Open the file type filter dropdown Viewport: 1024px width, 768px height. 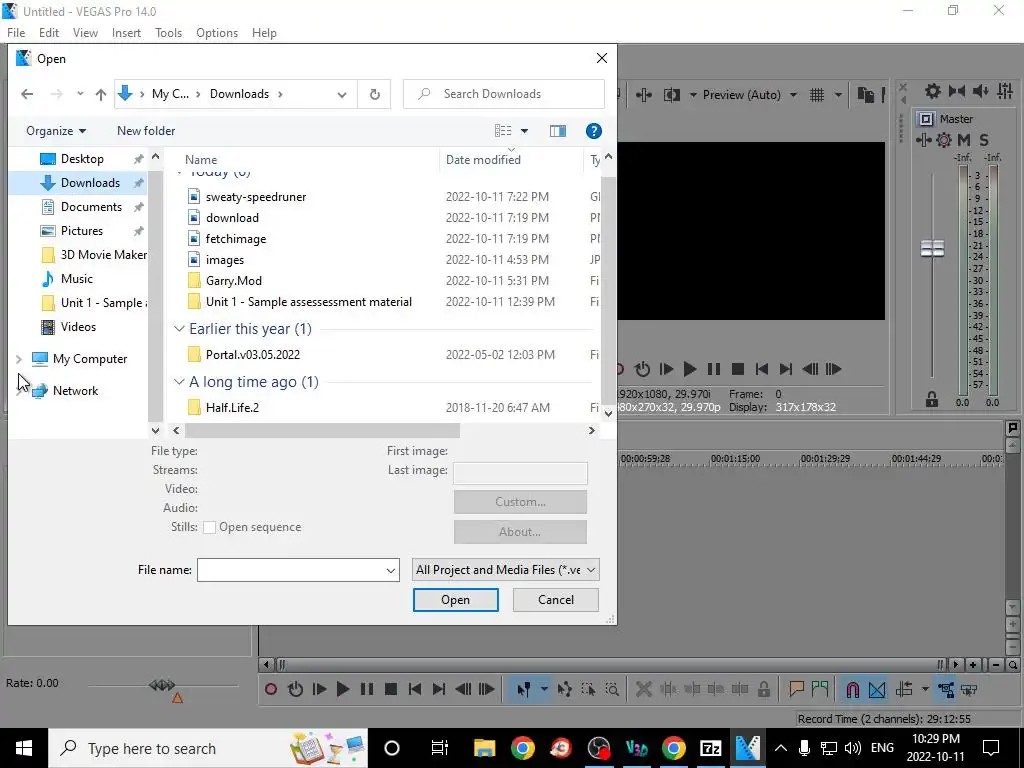pyautogui.click(x=591, y=569)
